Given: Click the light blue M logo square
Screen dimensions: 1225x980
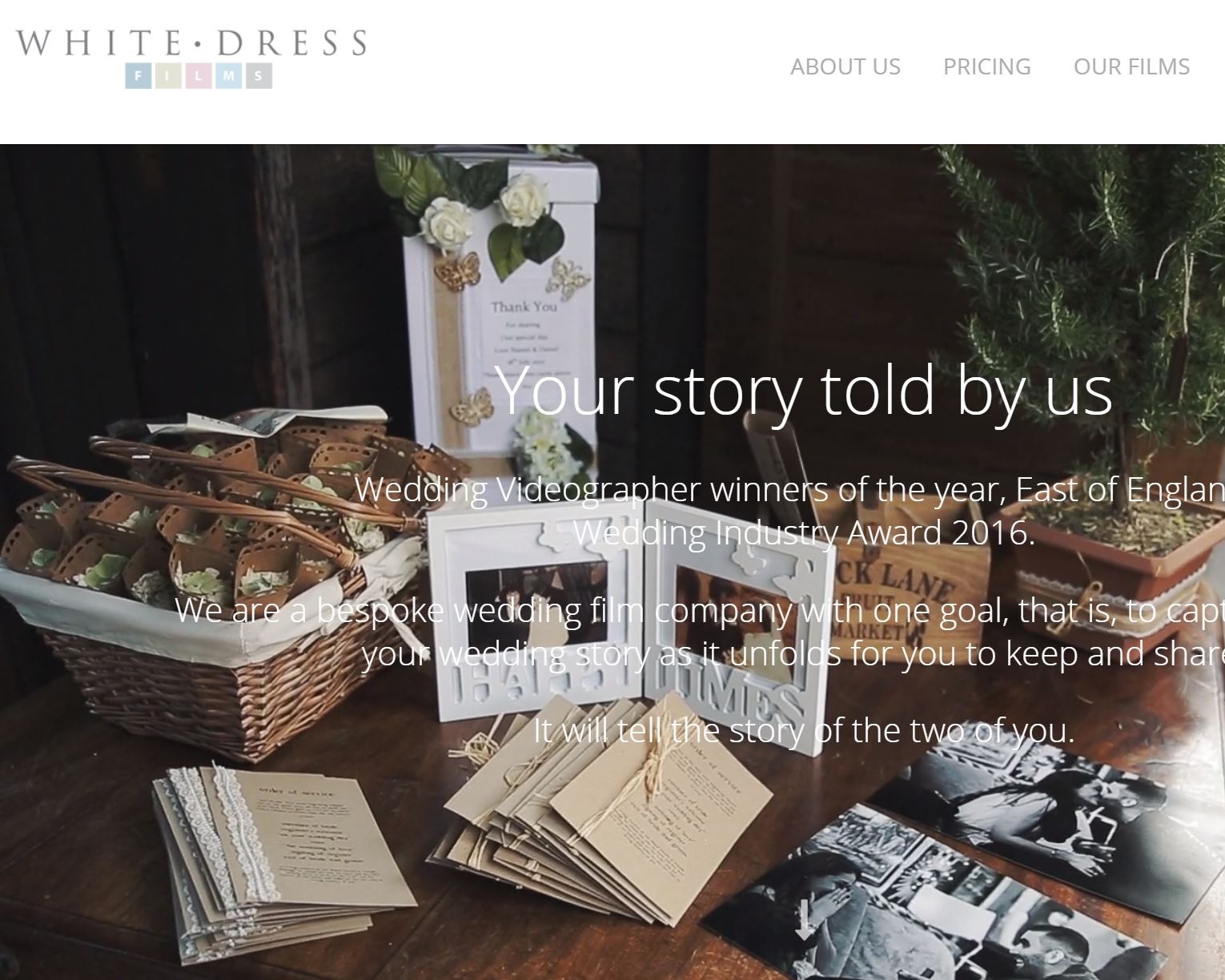Looking at the screenshot, I should 228,76.
